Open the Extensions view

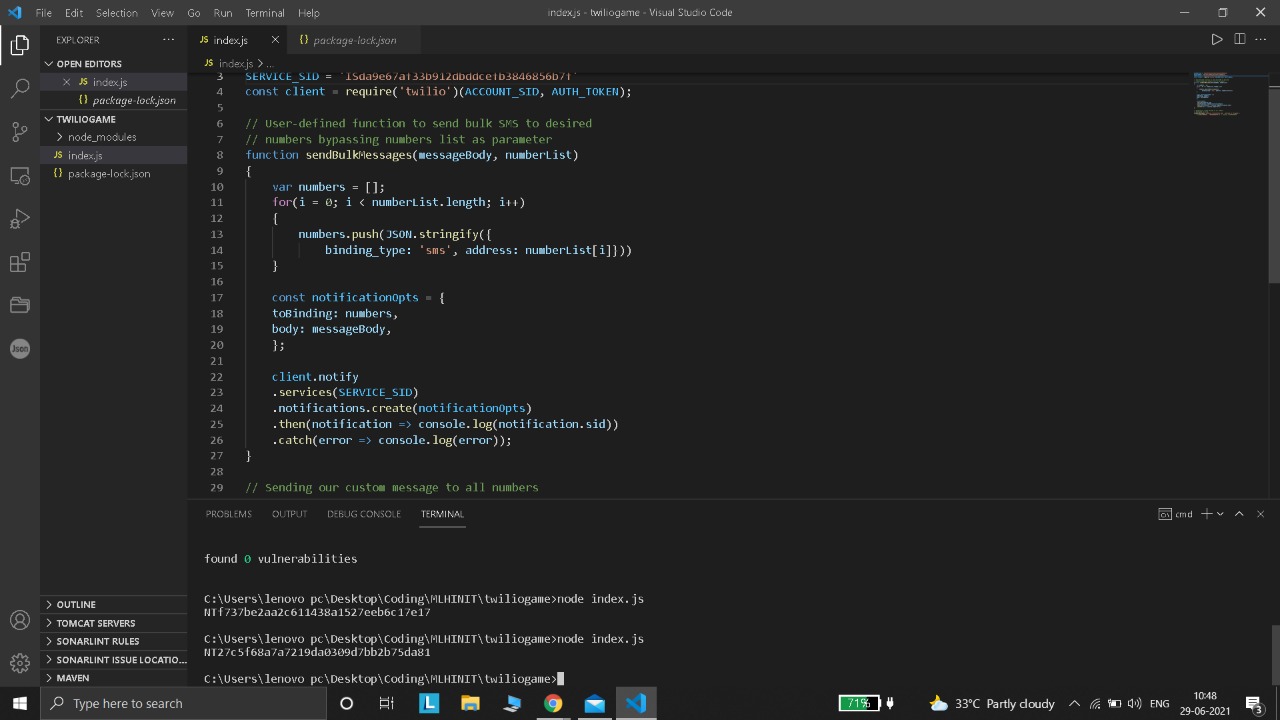[x=19, y=262]
